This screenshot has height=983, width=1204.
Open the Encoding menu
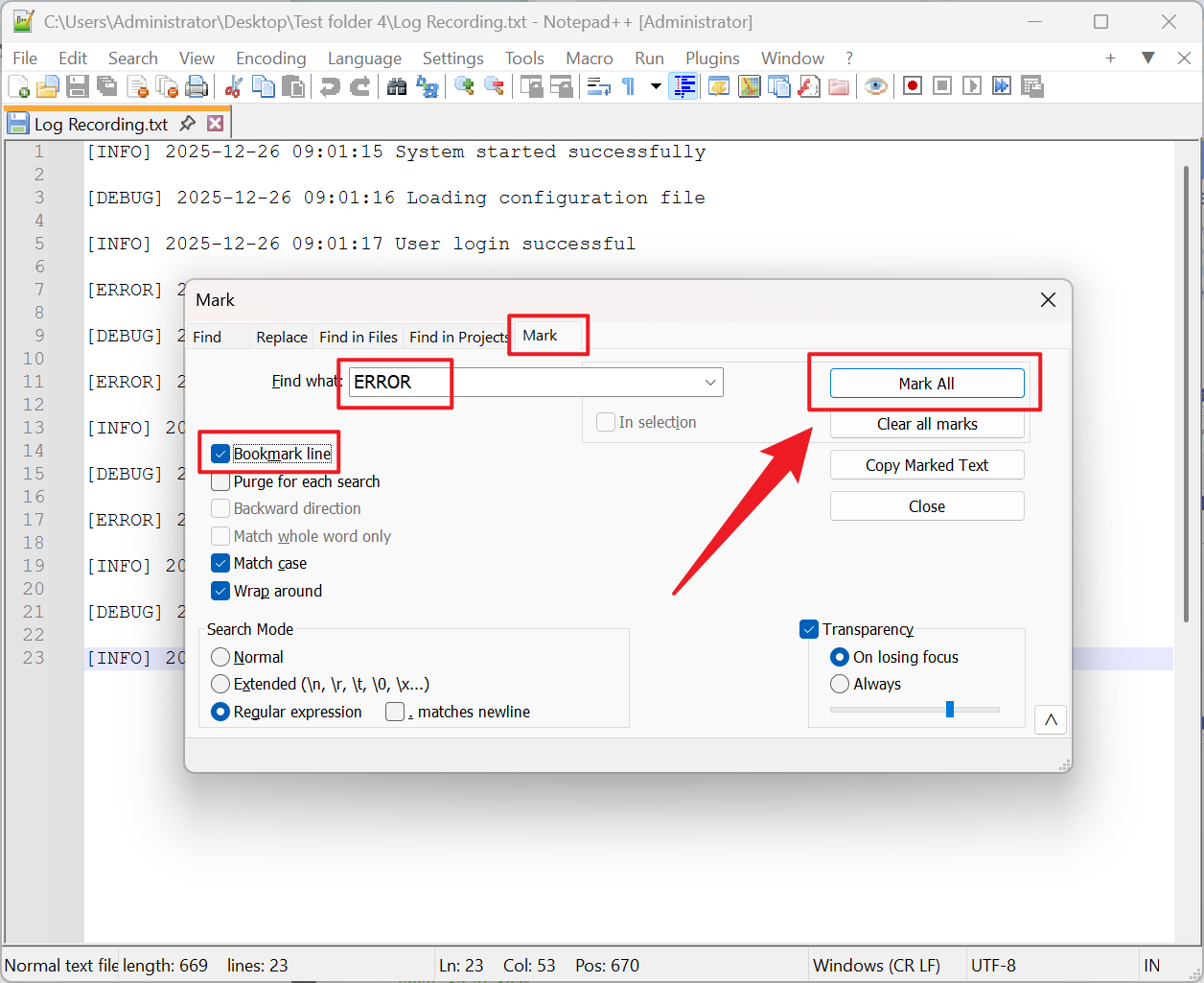271,59
